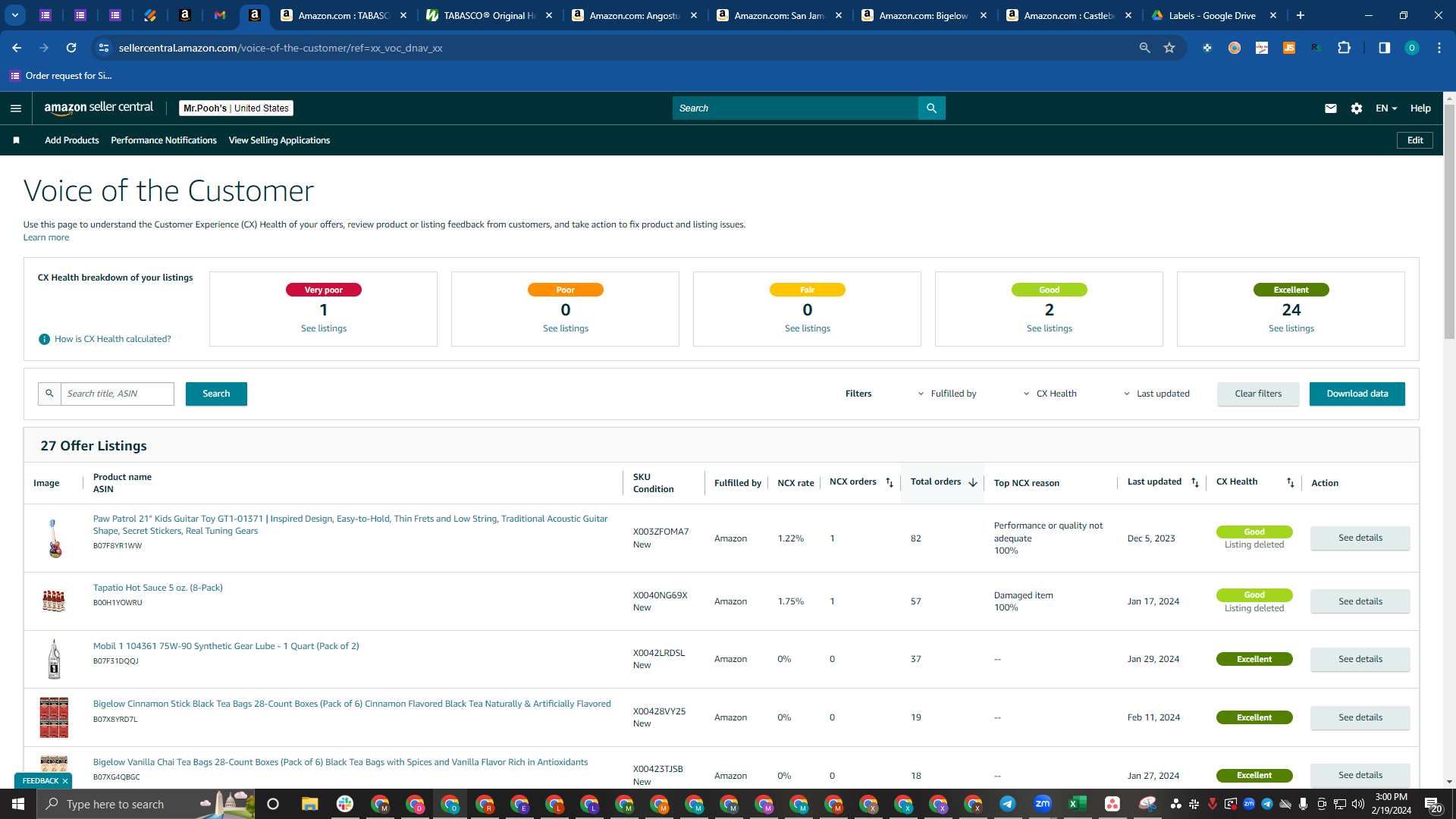Click the info icon beside How is CX Health calculated
This screenshot has height=819, width=1456.
click(44, 339)
